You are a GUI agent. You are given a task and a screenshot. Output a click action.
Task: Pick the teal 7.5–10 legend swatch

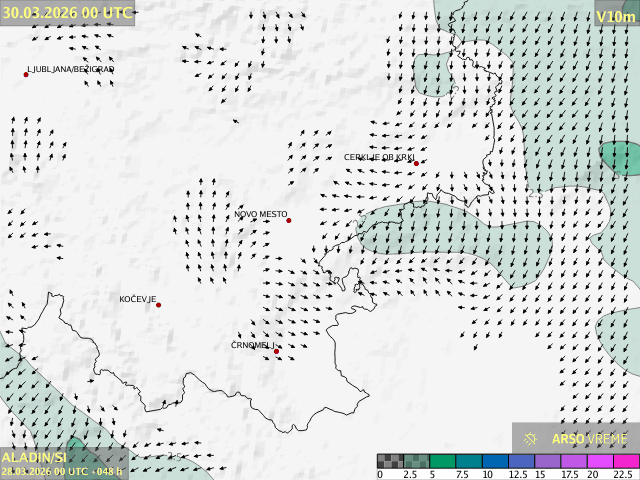(x=469, y=461)
